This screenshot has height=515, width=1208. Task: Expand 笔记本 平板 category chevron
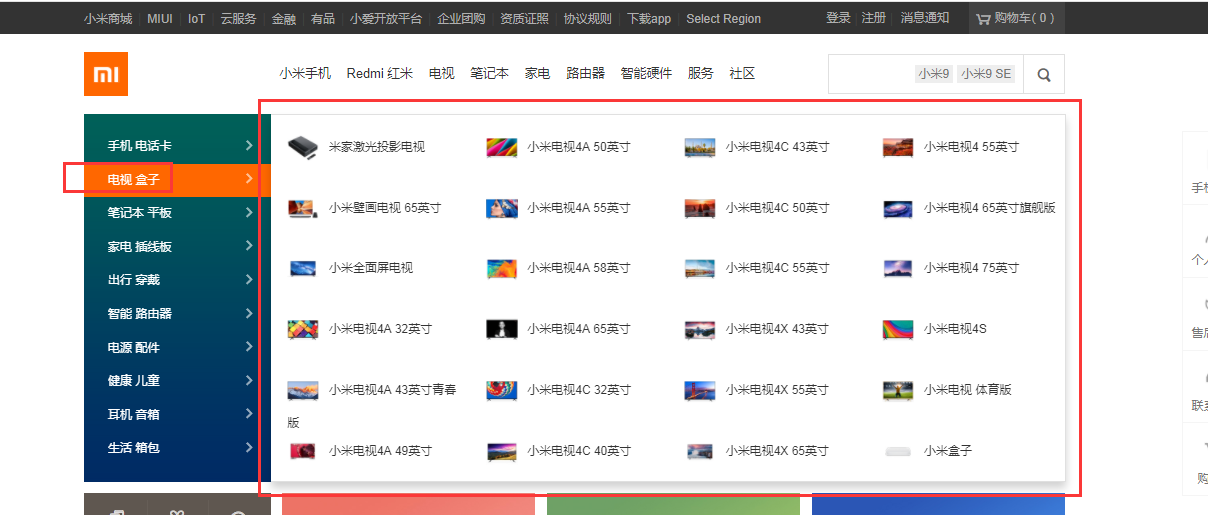(x=249, y=212)
